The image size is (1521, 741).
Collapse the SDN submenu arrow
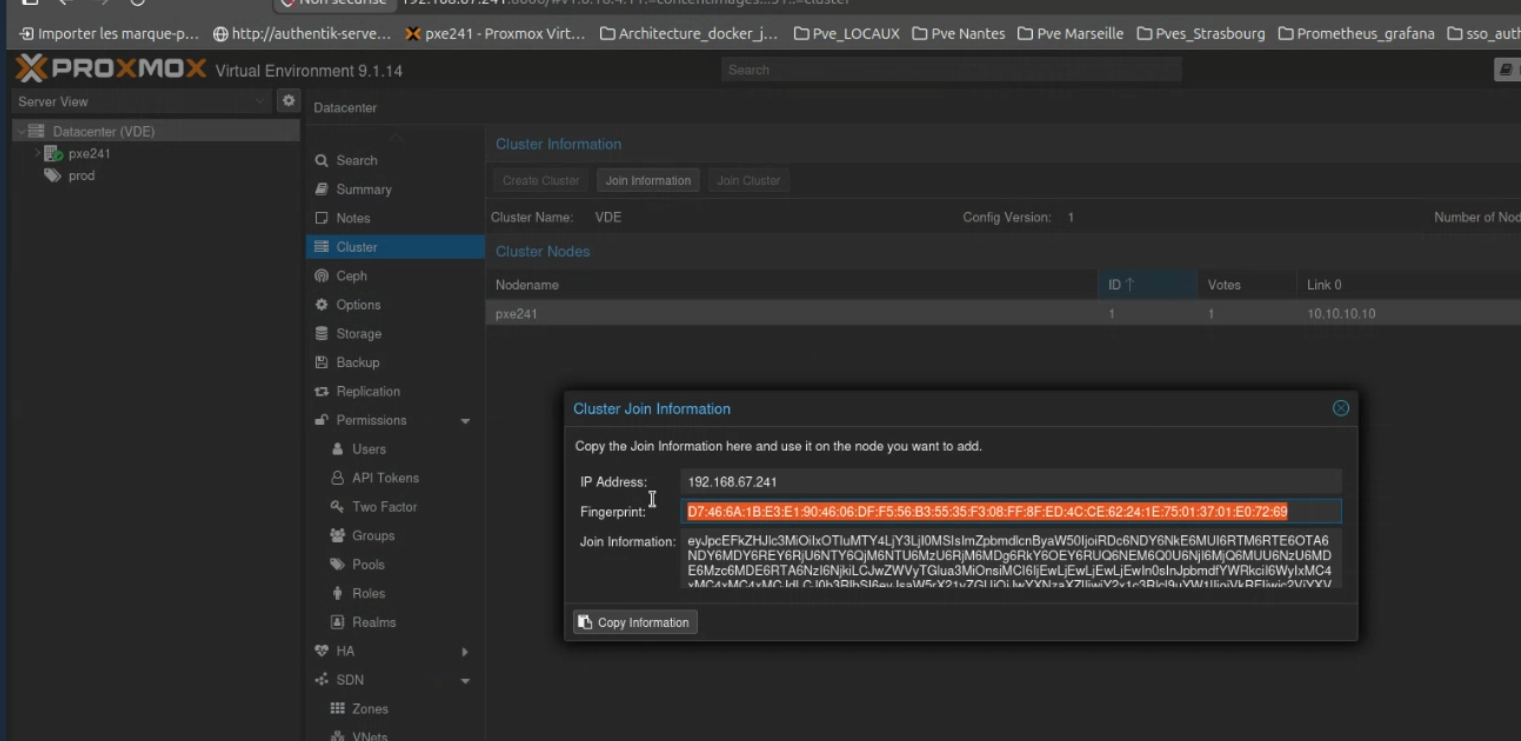coord(465,681)
